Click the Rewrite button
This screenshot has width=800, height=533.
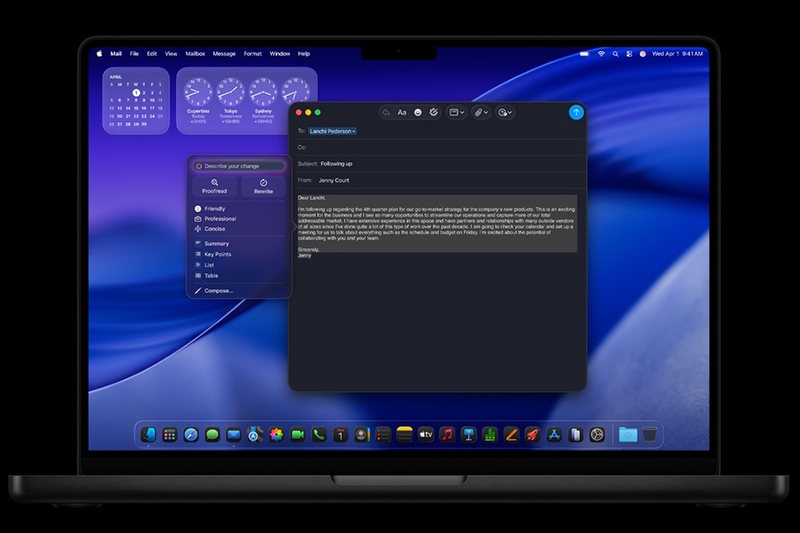[x=263, y=186]
